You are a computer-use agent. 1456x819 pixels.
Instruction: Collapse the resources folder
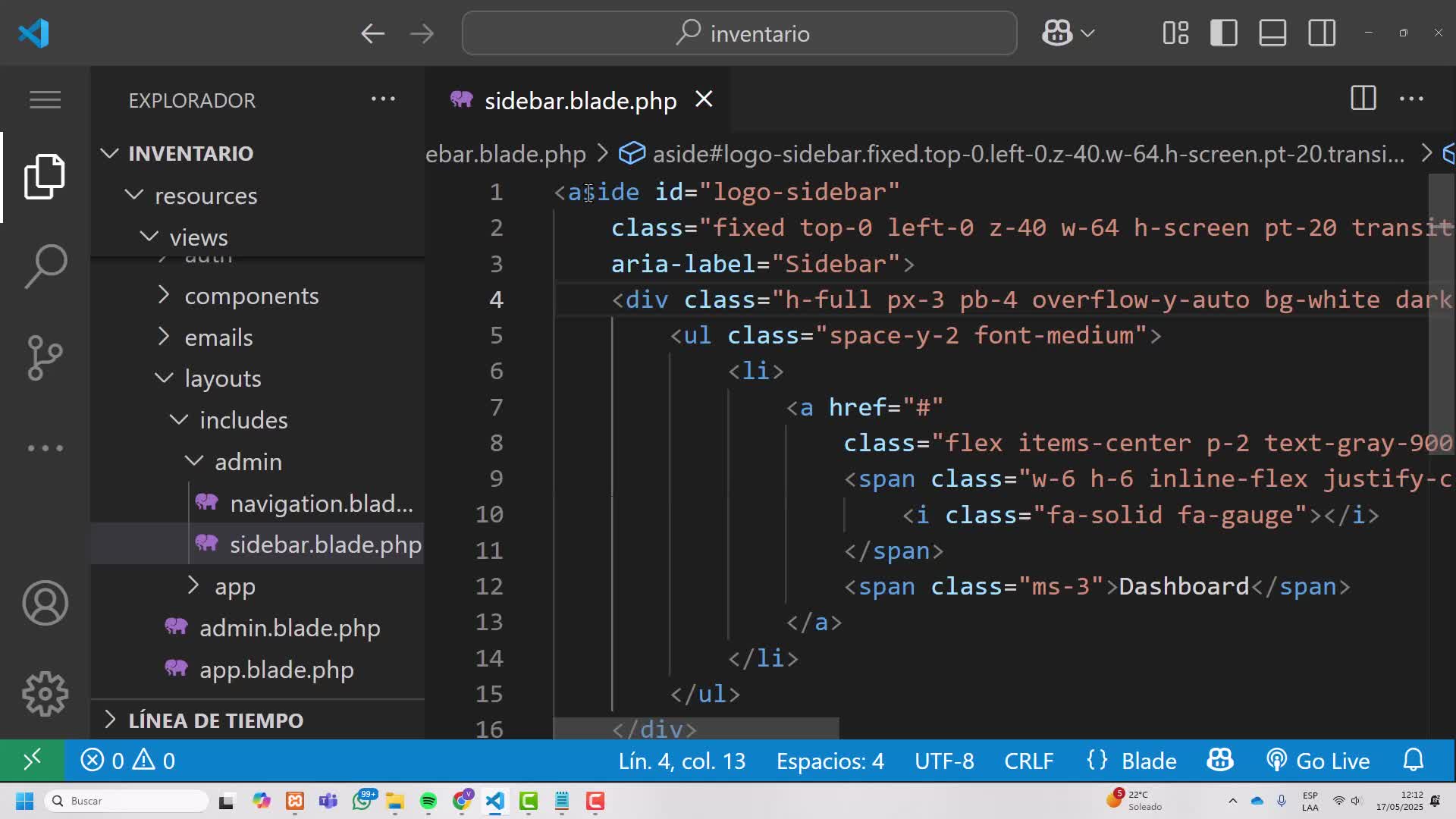134,195
